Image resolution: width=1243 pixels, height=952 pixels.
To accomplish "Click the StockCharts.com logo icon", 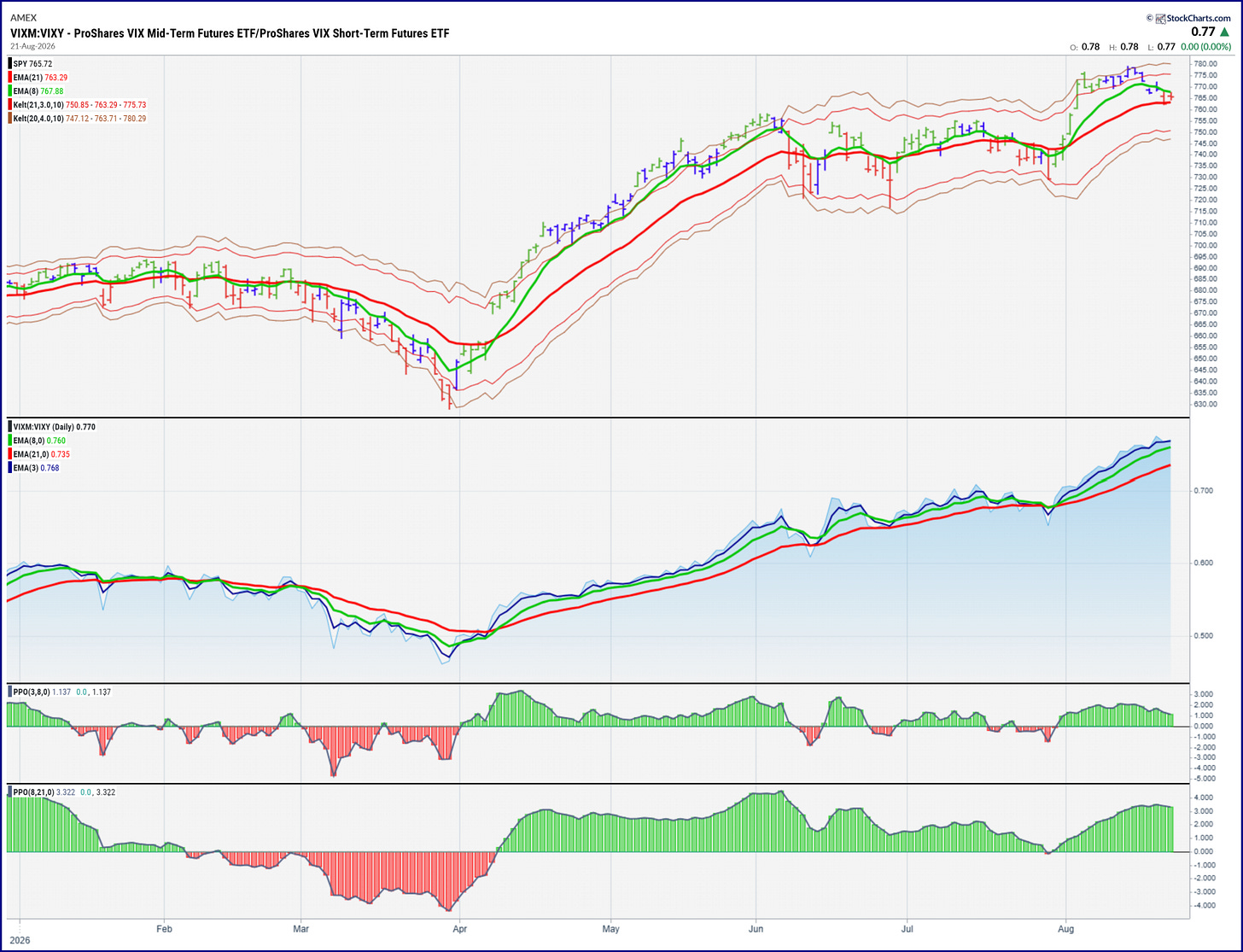I will pyautogui.click(x=1160, y=17).
